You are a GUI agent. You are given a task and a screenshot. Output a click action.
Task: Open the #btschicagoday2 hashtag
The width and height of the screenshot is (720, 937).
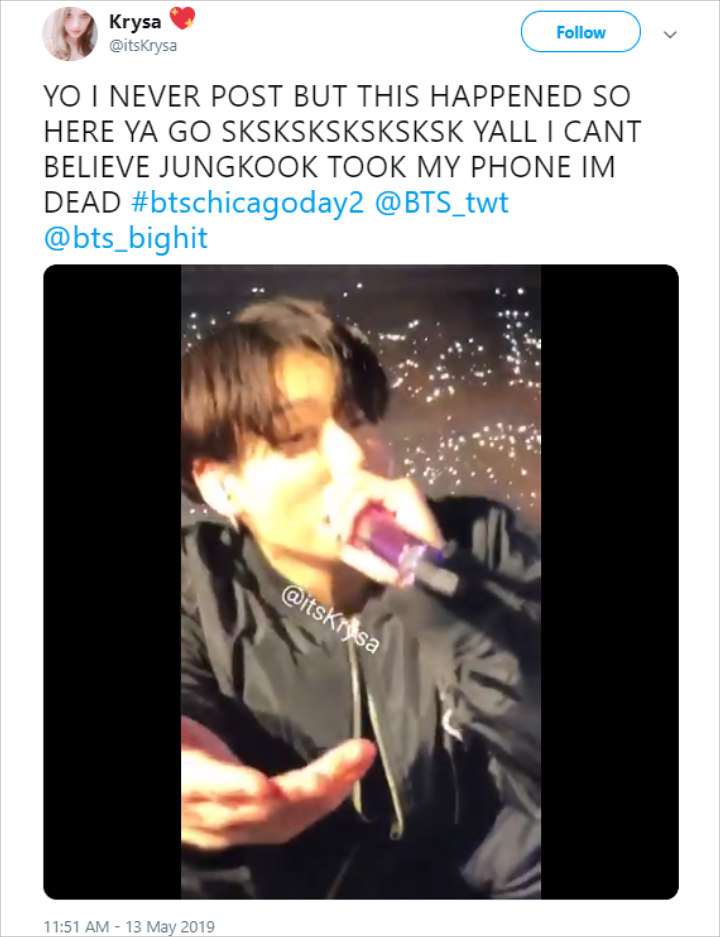pyautogui.click(x=247, y=203)
